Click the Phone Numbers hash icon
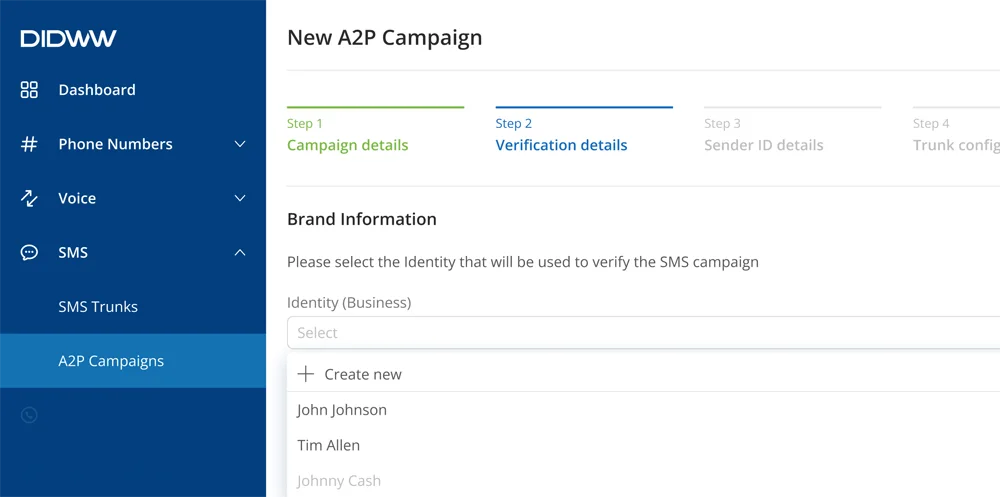 pos(29,144)
